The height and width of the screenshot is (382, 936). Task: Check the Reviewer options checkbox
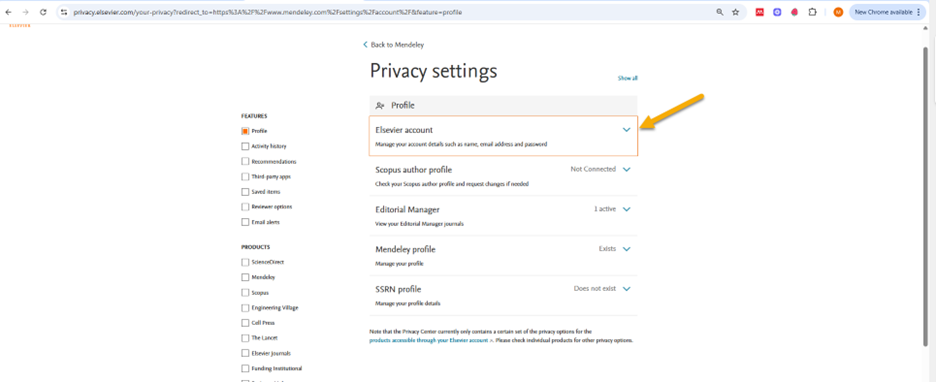[245, 207]
